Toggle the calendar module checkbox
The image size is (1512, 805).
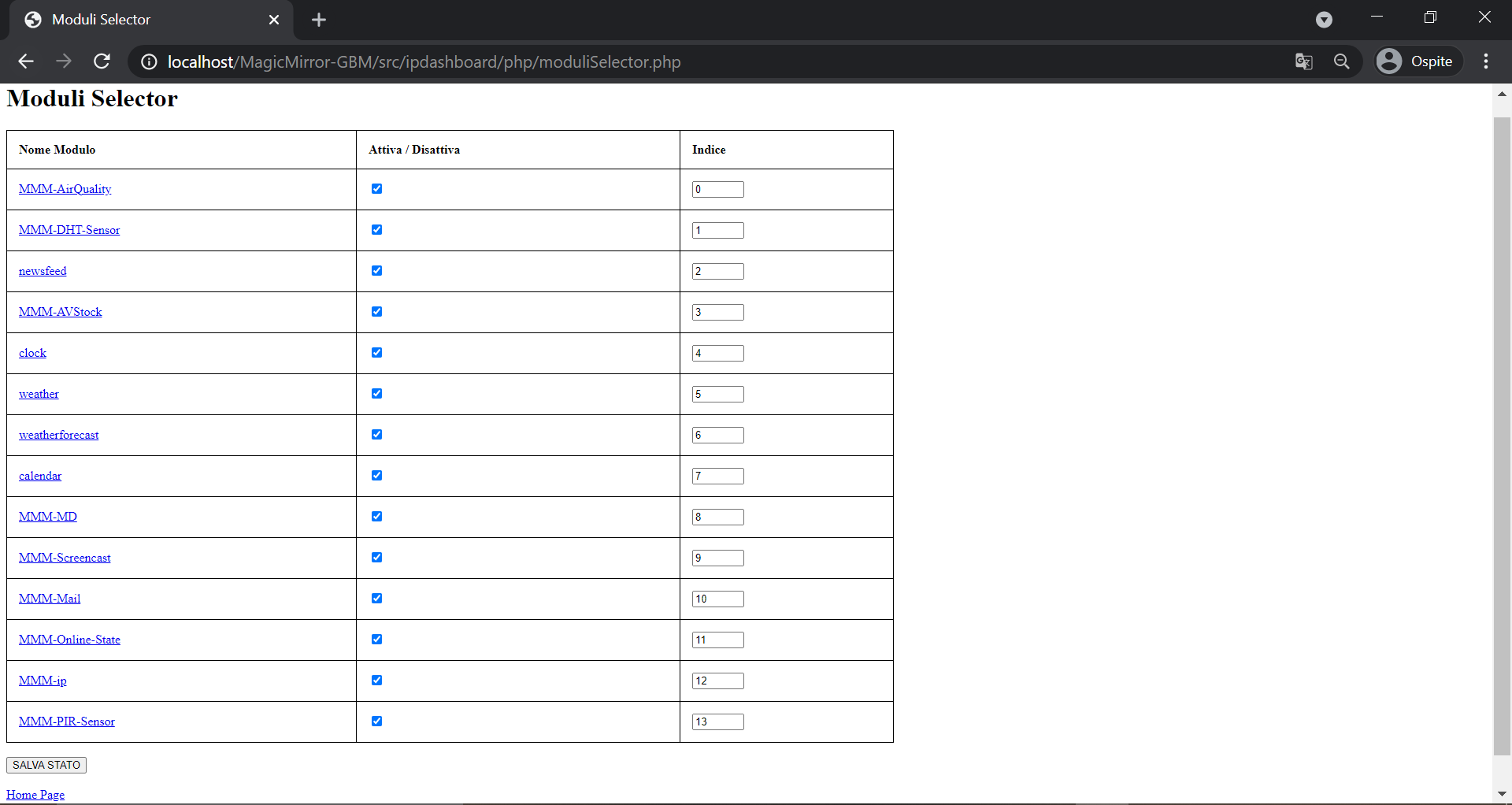pyautogui.click(x=376, y=475)
